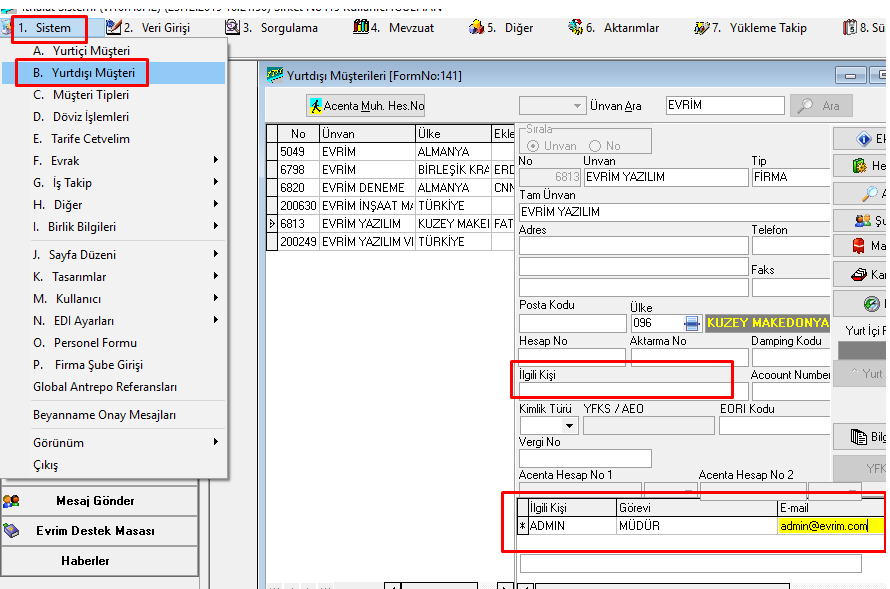
Task: Click the Aktarımlar menu icon
Action: tap(576, 28)
